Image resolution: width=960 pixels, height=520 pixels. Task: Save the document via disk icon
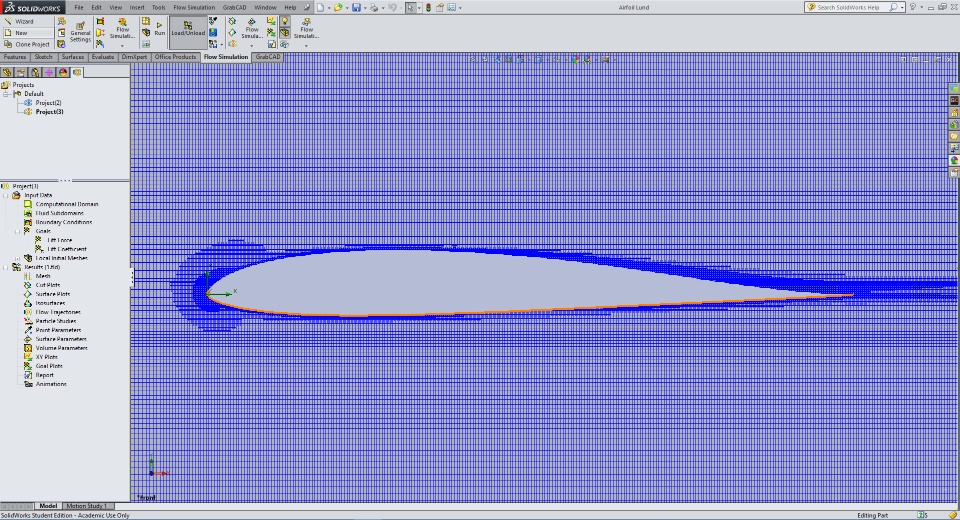pyautogui.click(x=356, y=7)
